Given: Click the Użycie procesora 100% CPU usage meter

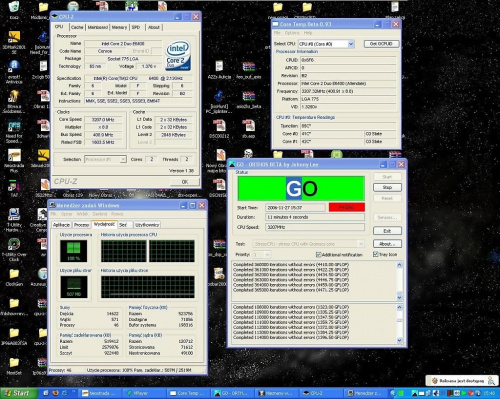Looking at the screenshot, I should [74, 251].
